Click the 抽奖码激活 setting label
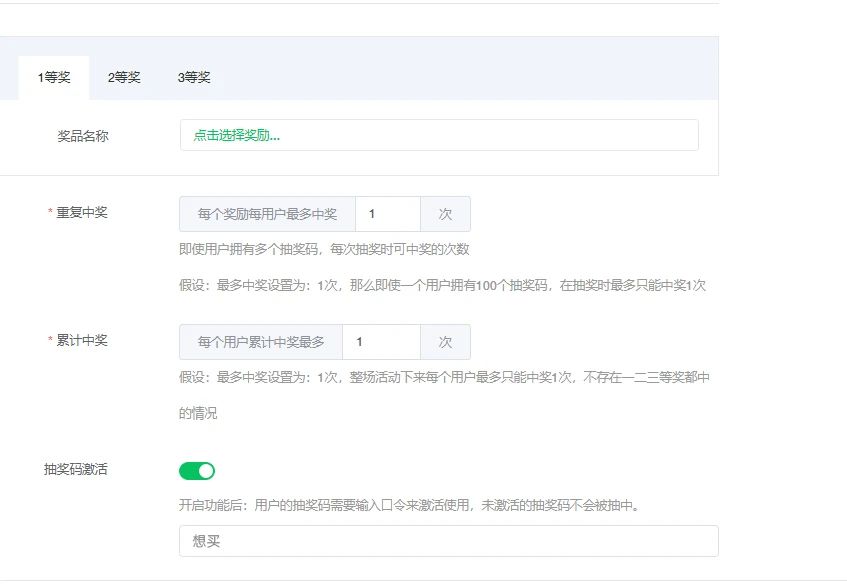 pos(75,470)
